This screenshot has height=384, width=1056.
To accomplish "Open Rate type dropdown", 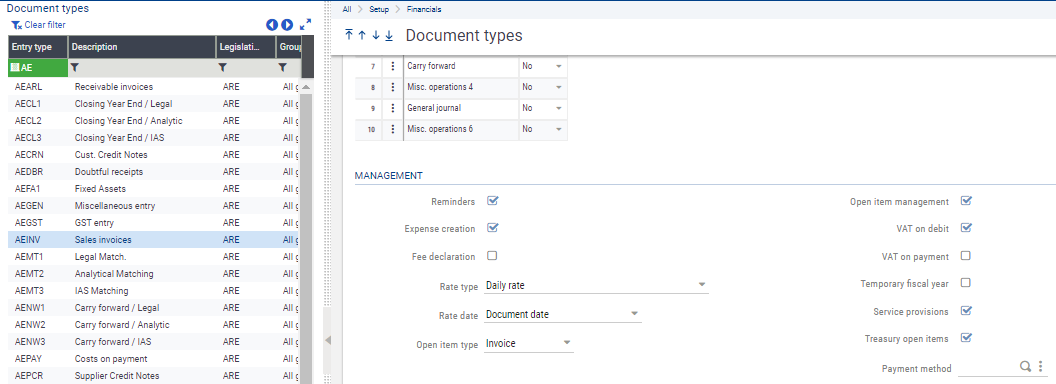I will click(x=702, y=285).
